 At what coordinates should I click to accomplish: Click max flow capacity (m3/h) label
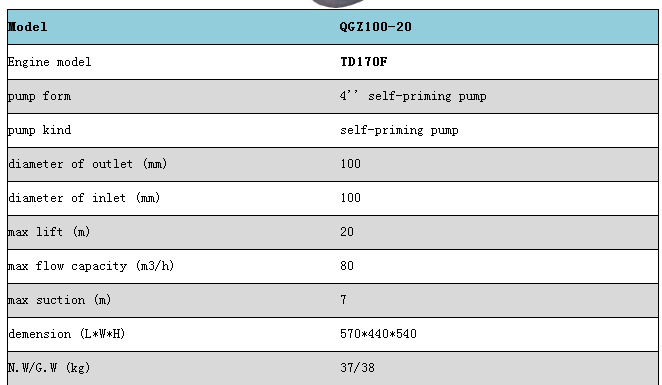coord(91,266)
